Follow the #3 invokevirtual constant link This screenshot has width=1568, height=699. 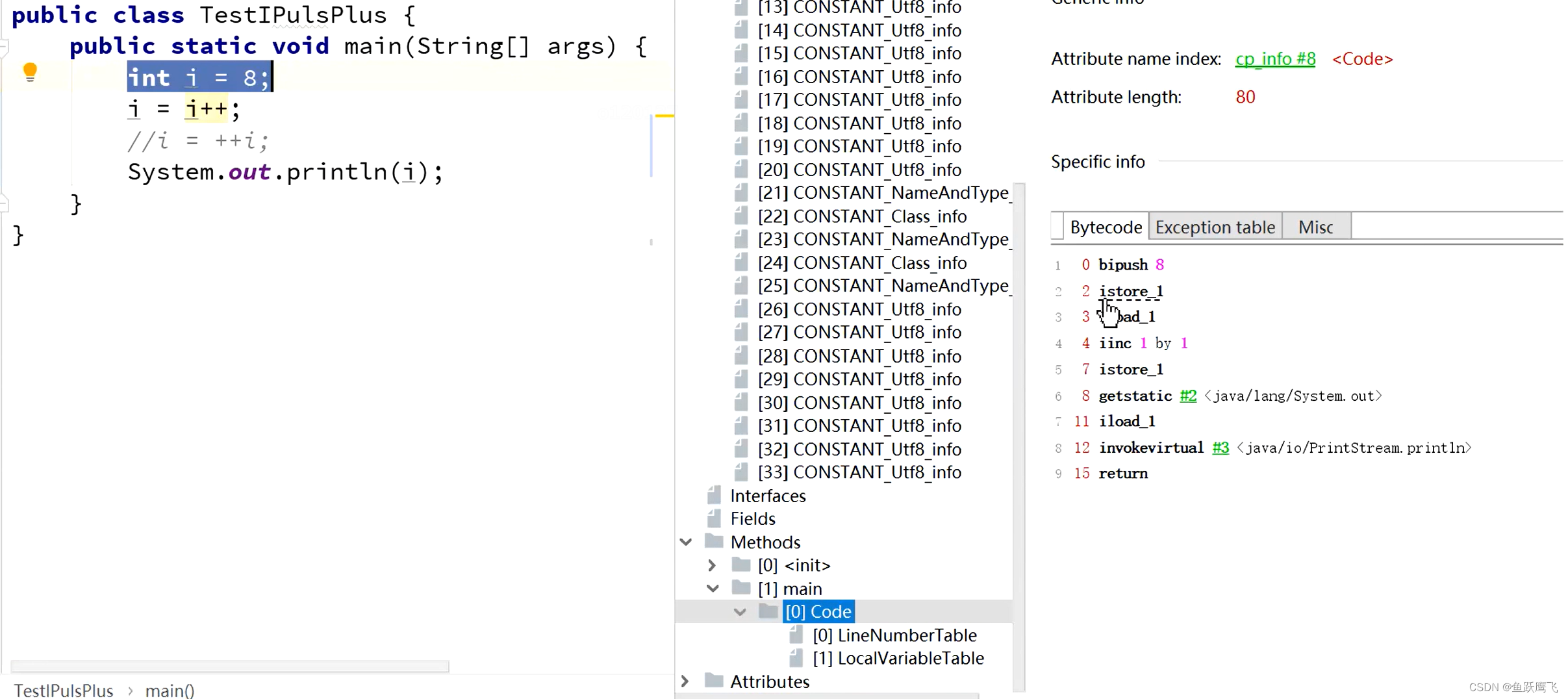(1220, 448)
